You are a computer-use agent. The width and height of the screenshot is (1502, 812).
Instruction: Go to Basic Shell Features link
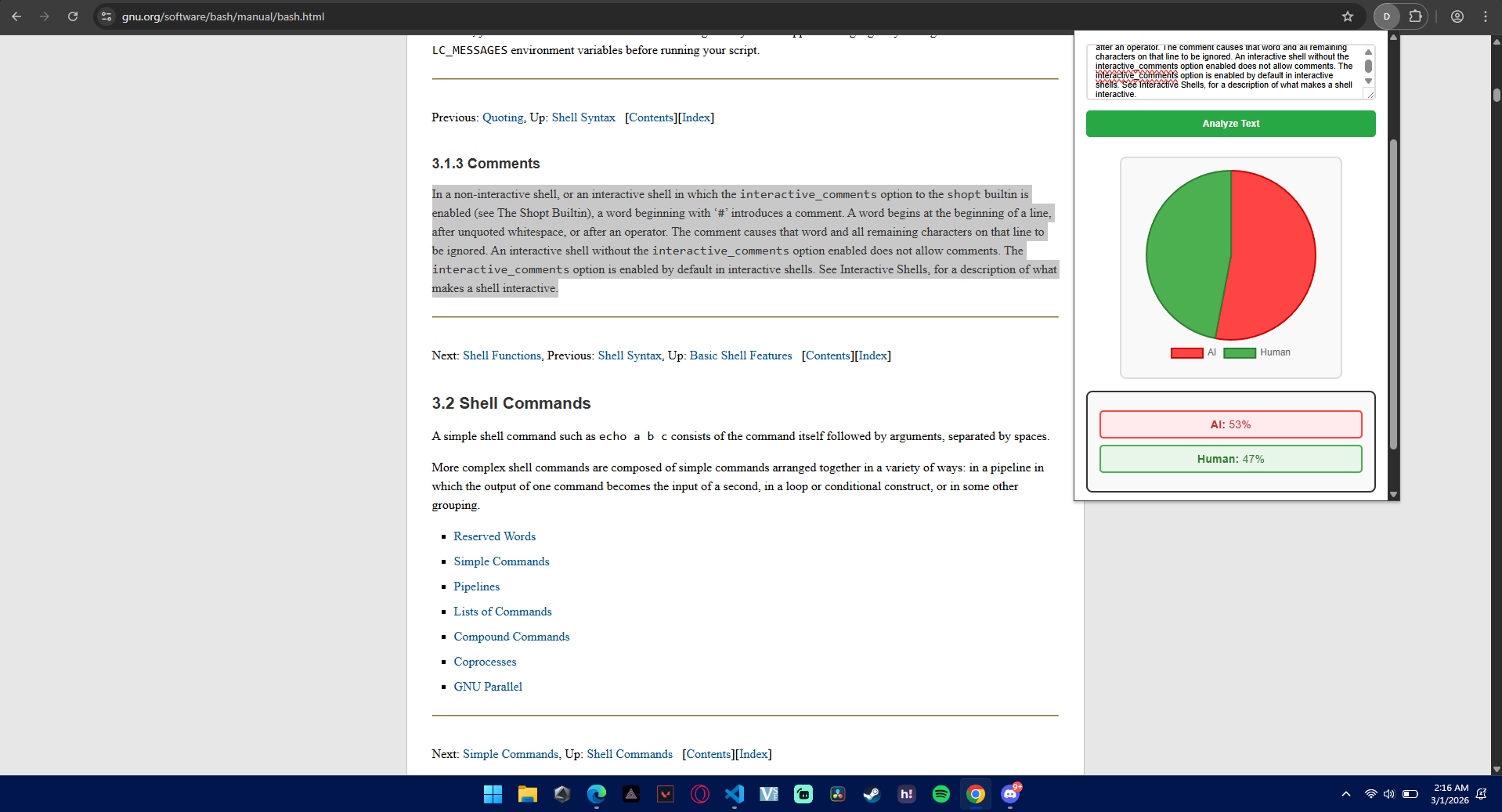pyautogui.click(x=740, y=355)
